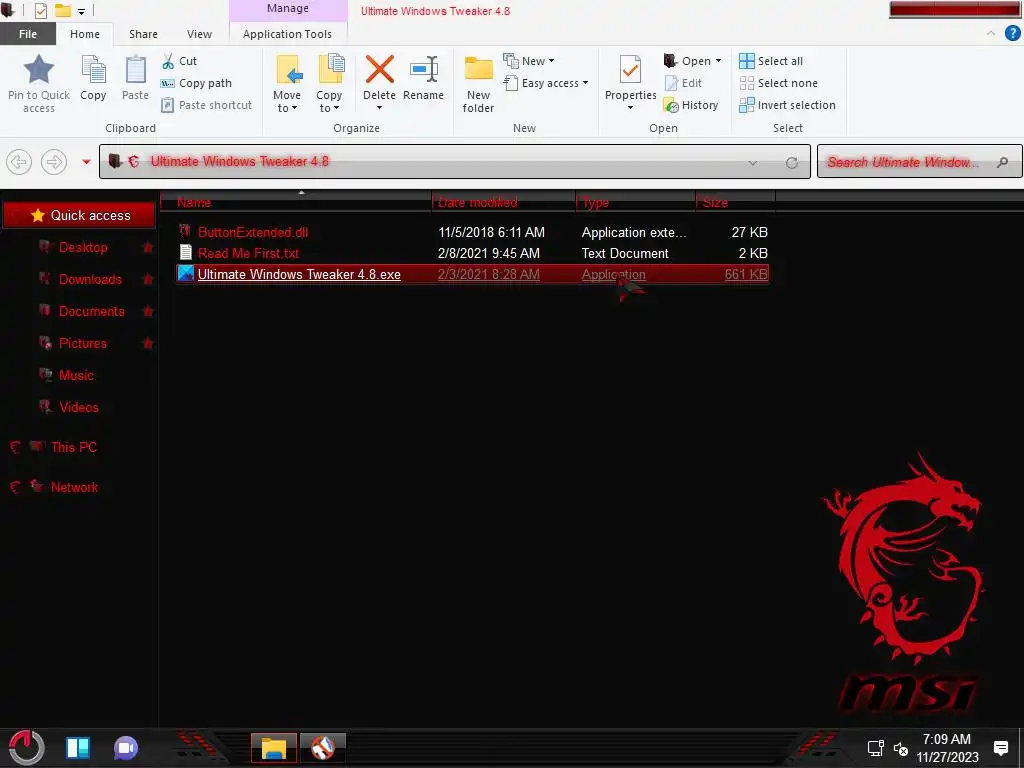Rename the selected file

pos(423,78)
